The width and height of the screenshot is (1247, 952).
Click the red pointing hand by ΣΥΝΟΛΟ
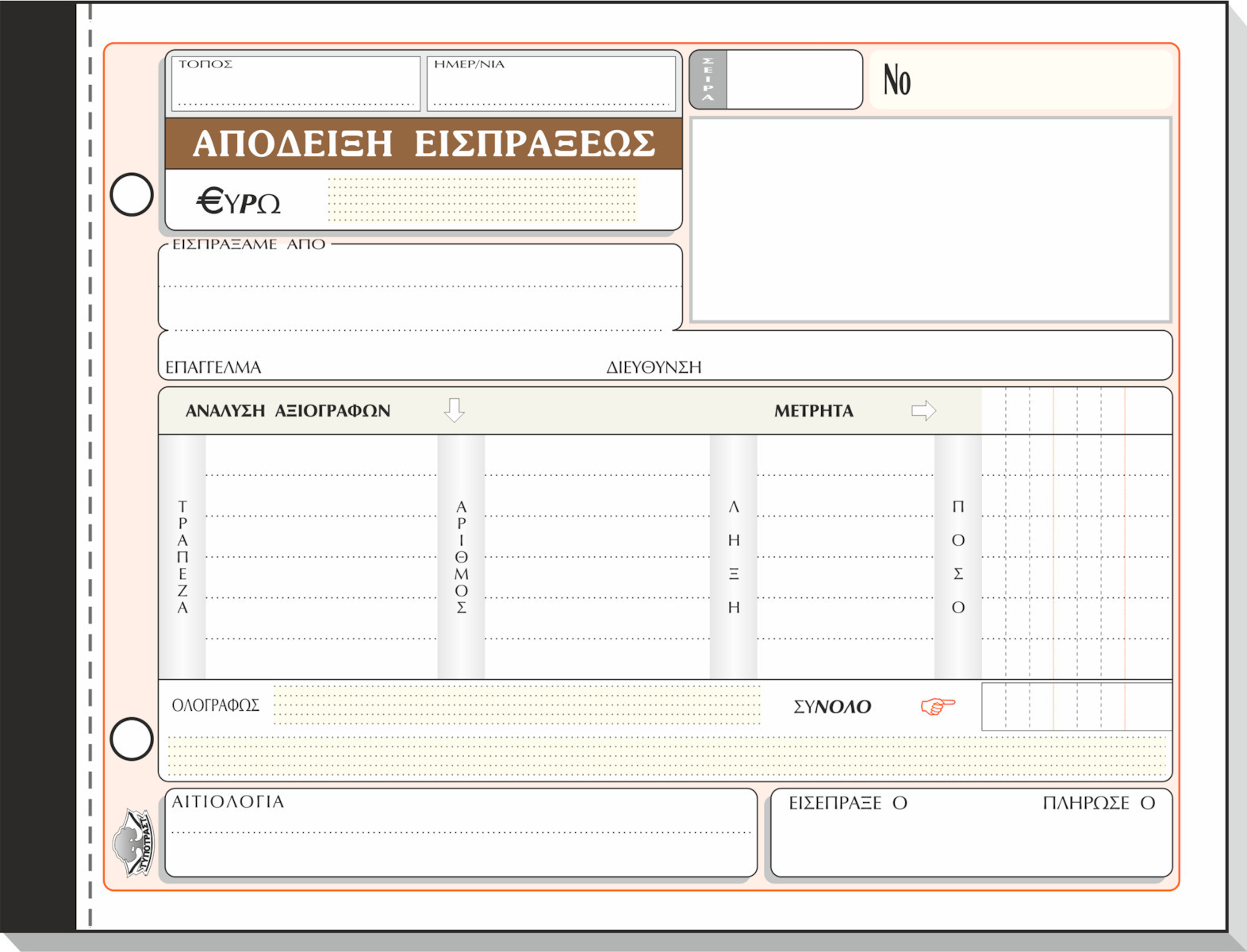click(938, 705)
